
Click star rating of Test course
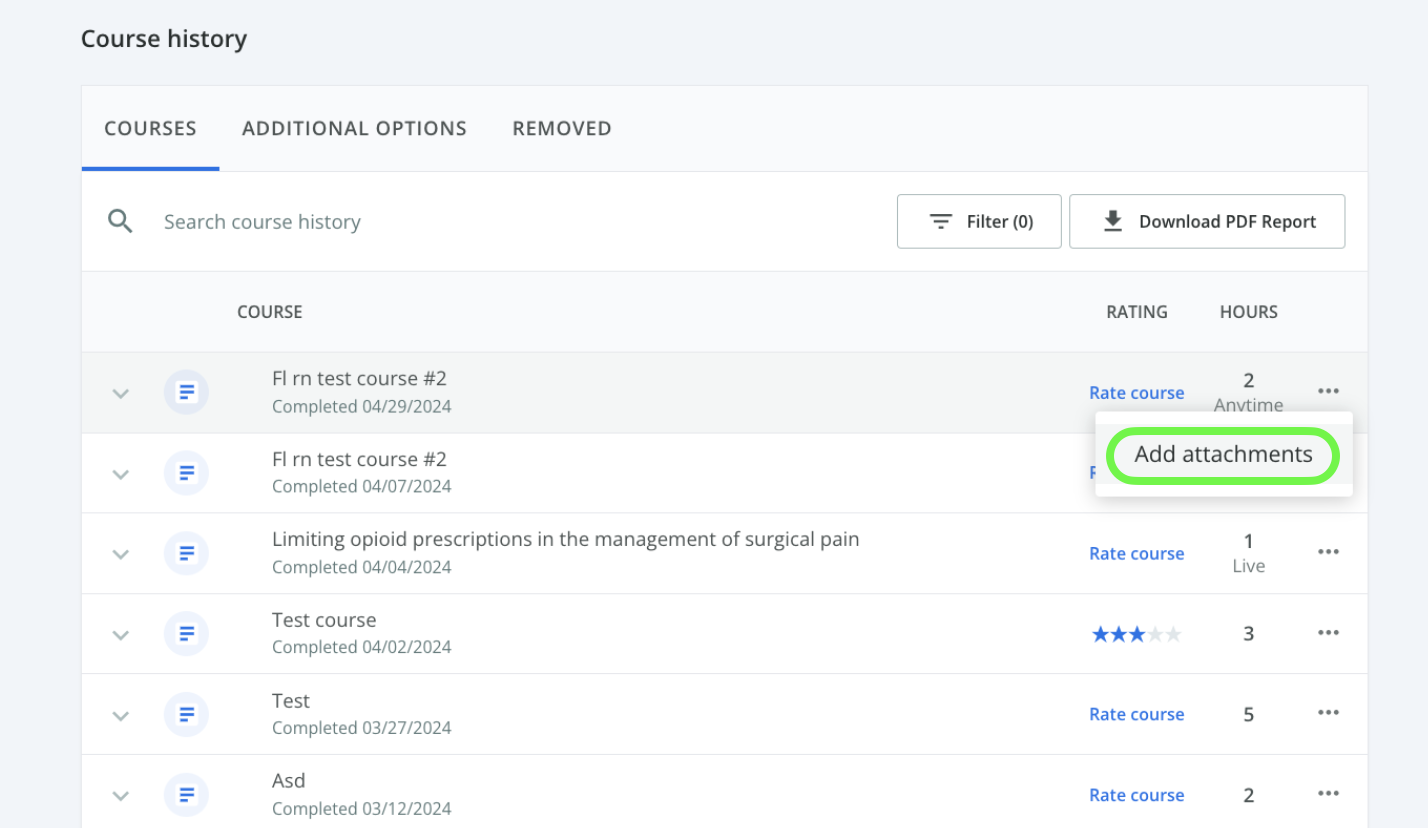pos(1136,634)
